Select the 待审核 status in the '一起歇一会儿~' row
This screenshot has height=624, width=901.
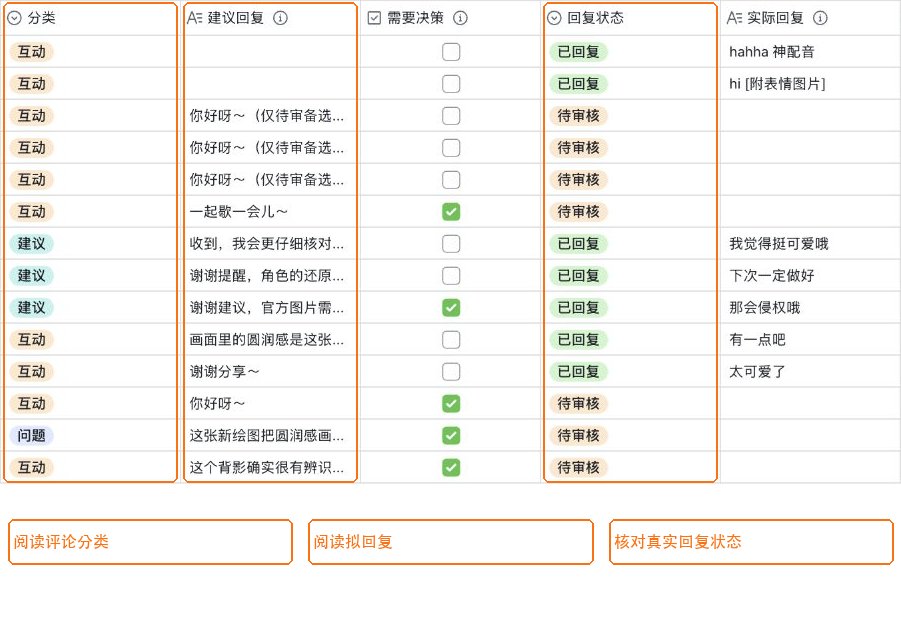click(579, 212)
